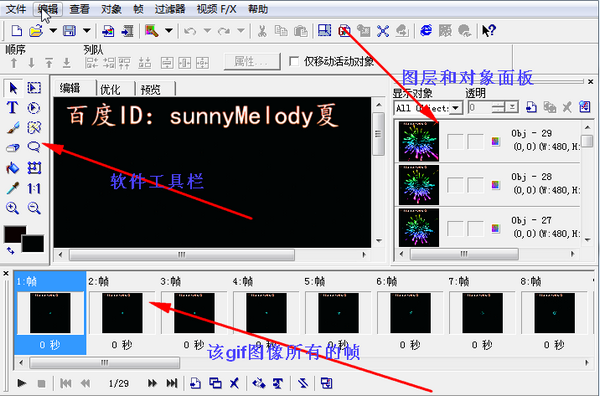Select the Lasso selection tool

(34, 147)
